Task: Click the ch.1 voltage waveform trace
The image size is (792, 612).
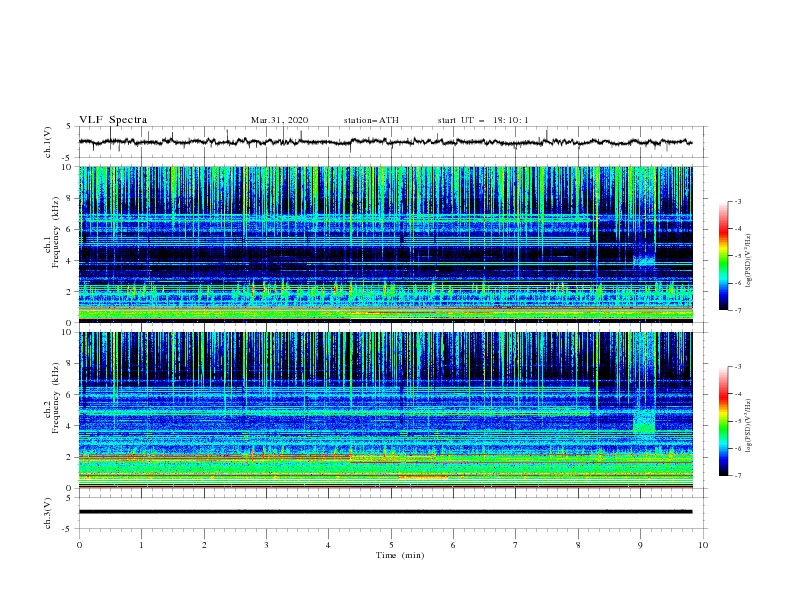Action: [385, 142]
